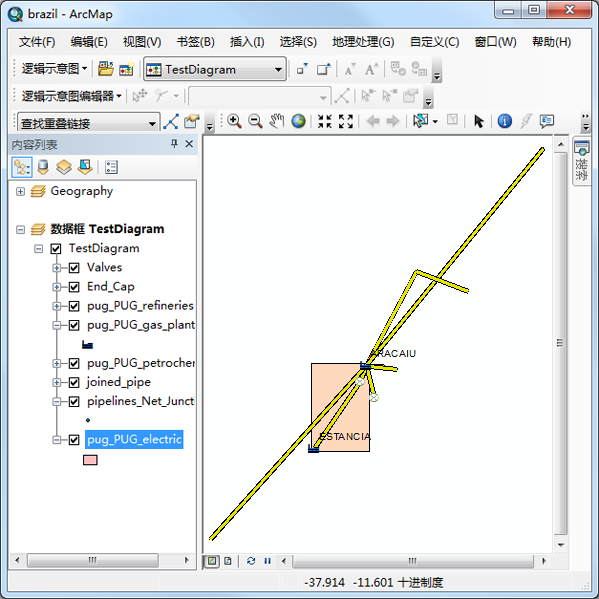
Task: Open the HTML Popup tool
Action: click(547, 121)
